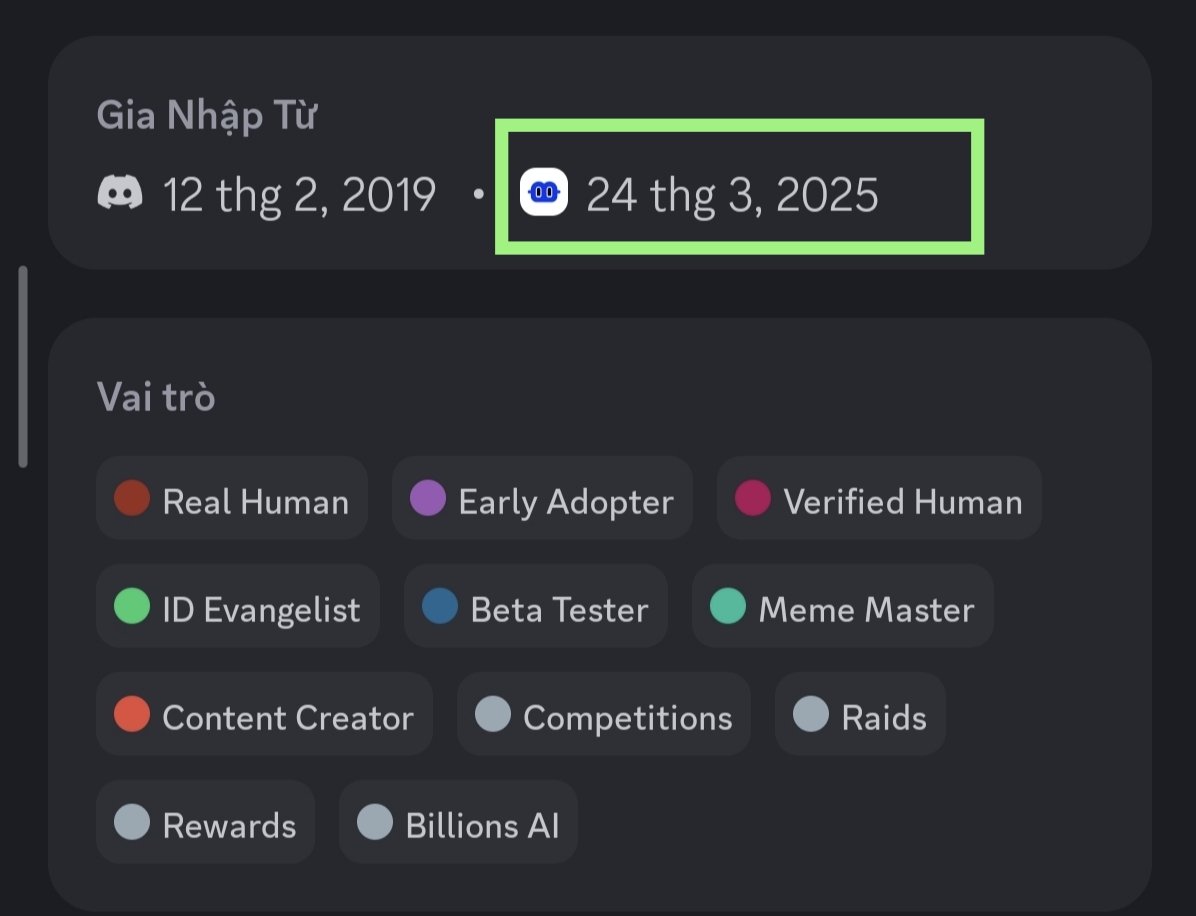Click the Rewards role chip
Screen dimensions: 1196x916
tap(205, 823)
